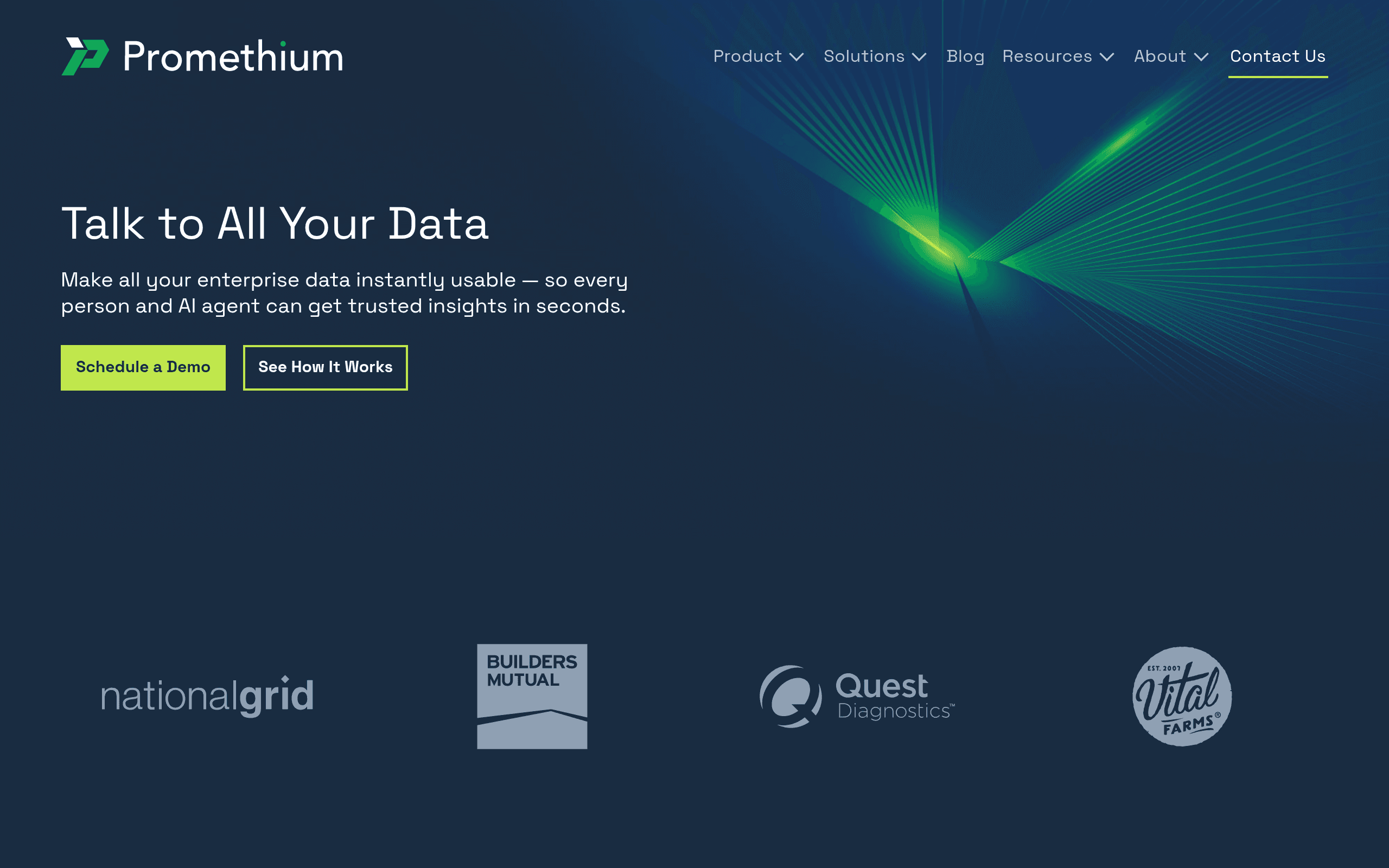This screenshot has height=868, width=1389.
Task: Select the Vital Farms customer logo
Action: click(x=1182, y=697)
